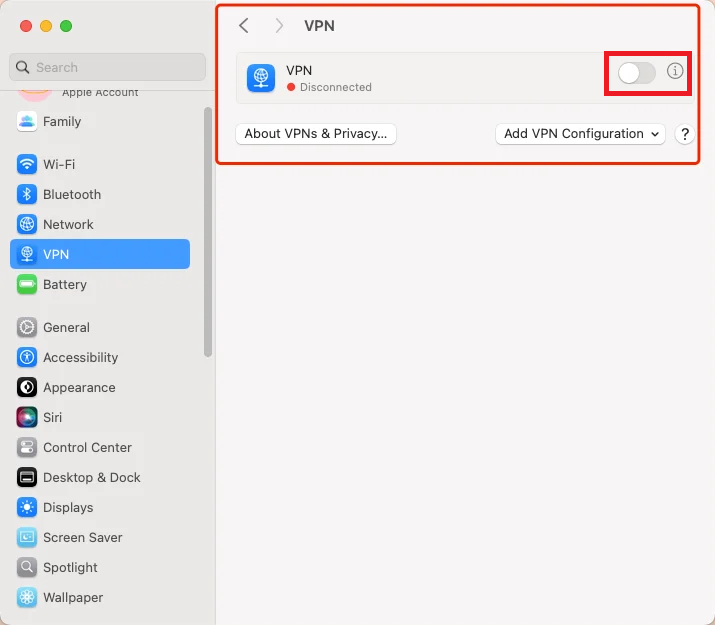Click the Screen Saver icon

(27, 537)
